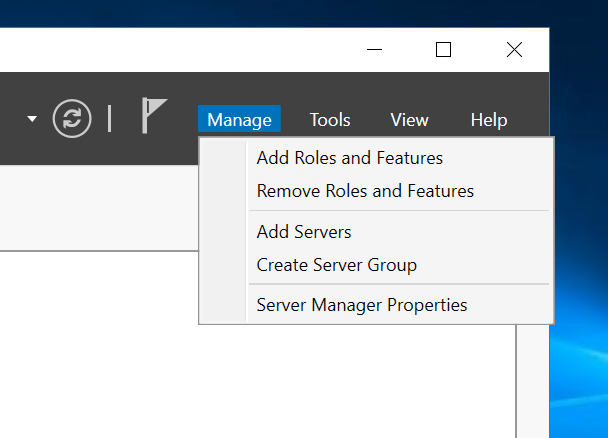Minimize the Server Manager window
The image size is (608, 438).
point(375,50)
